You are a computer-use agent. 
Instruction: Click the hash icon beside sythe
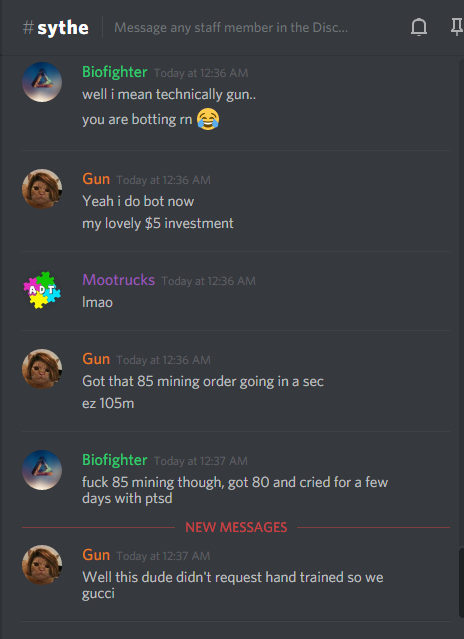click(28, 28)
